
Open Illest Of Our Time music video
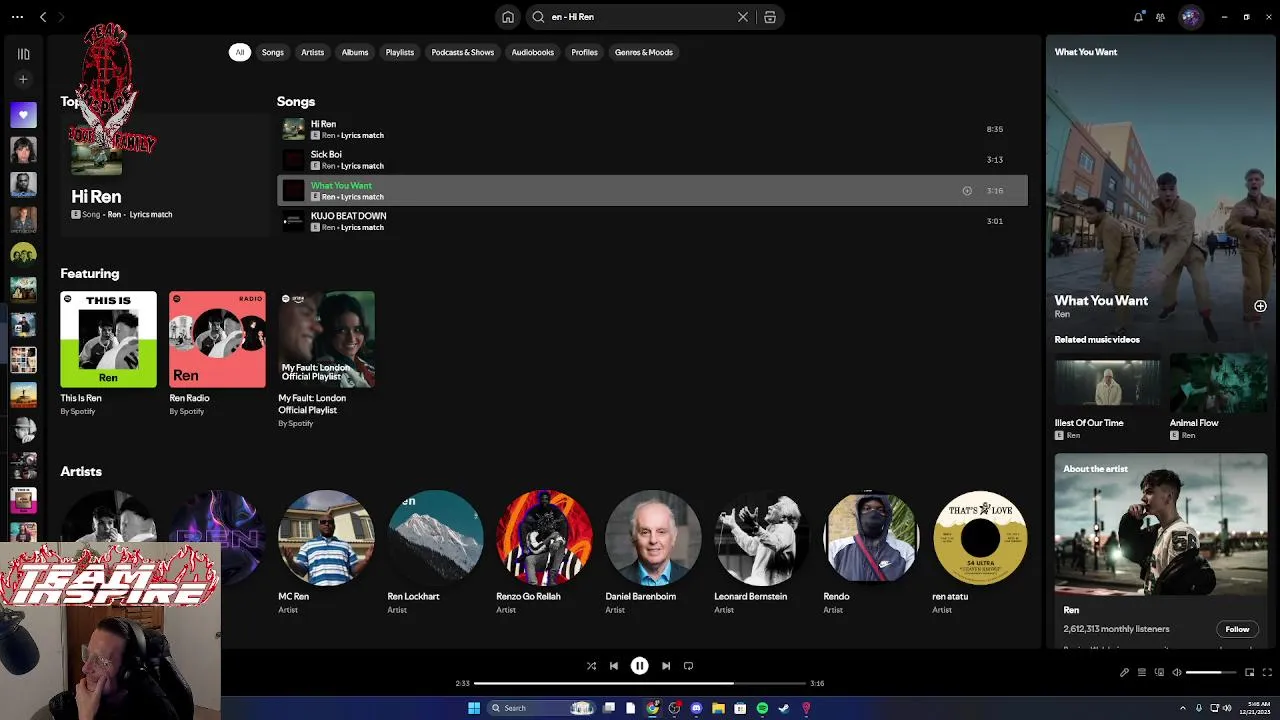(x=1107, y=382)
